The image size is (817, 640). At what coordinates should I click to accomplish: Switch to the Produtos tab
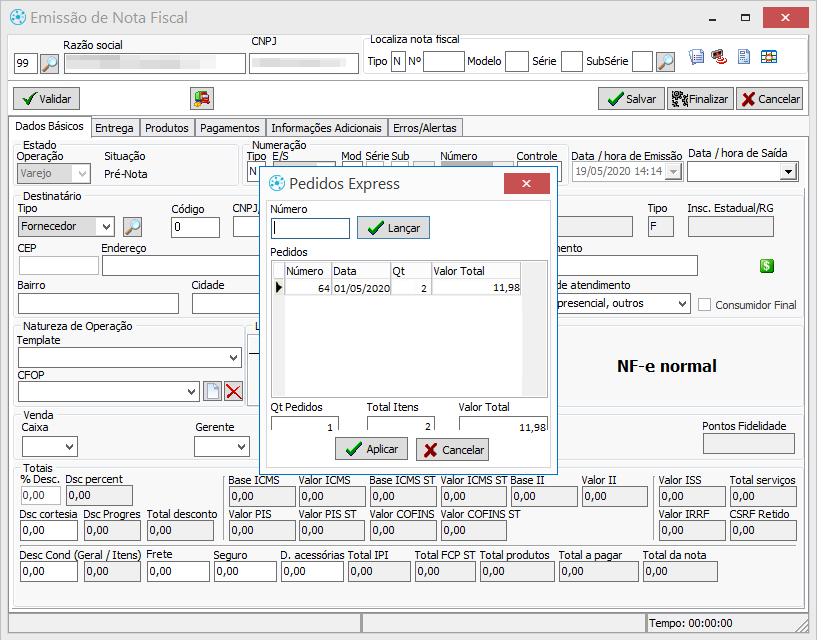coord(166,128)
